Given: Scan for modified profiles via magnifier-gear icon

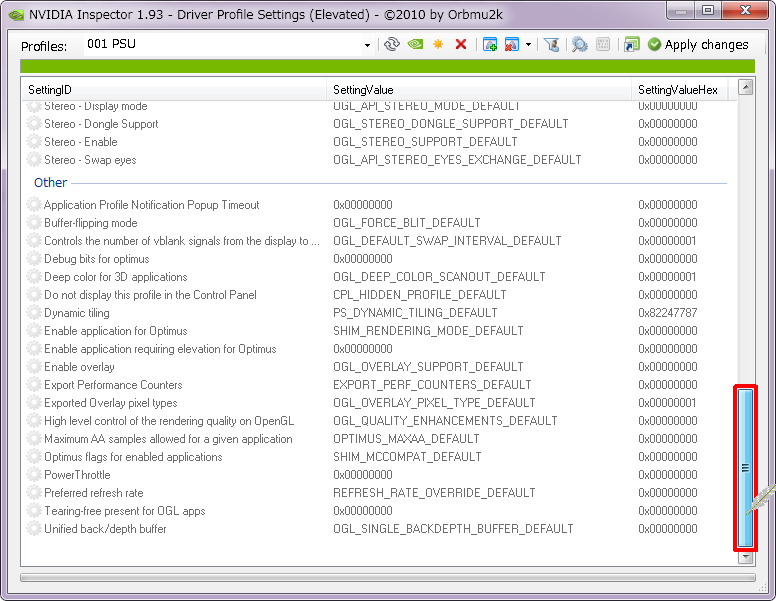Looking at the screenshot, I should point(580,45).
